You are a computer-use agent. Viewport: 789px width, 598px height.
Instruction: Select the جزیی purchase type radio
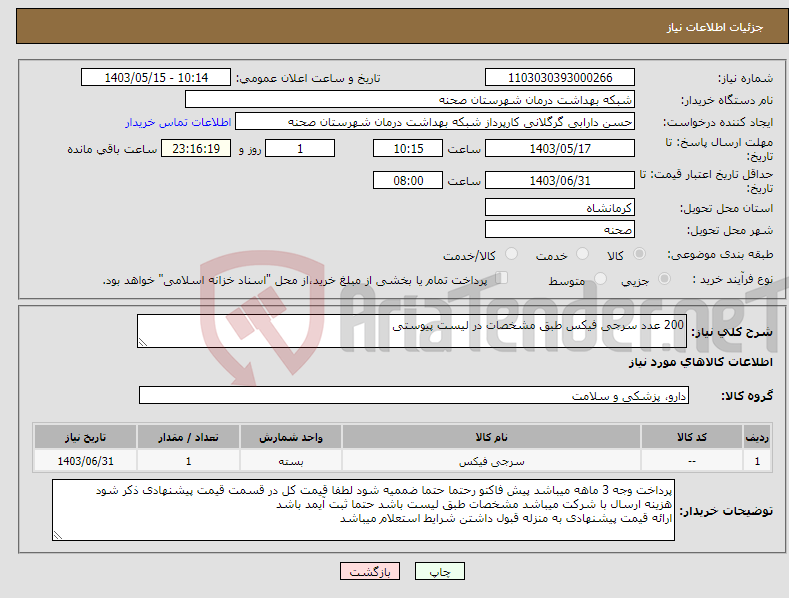click(x=664, y=278)
